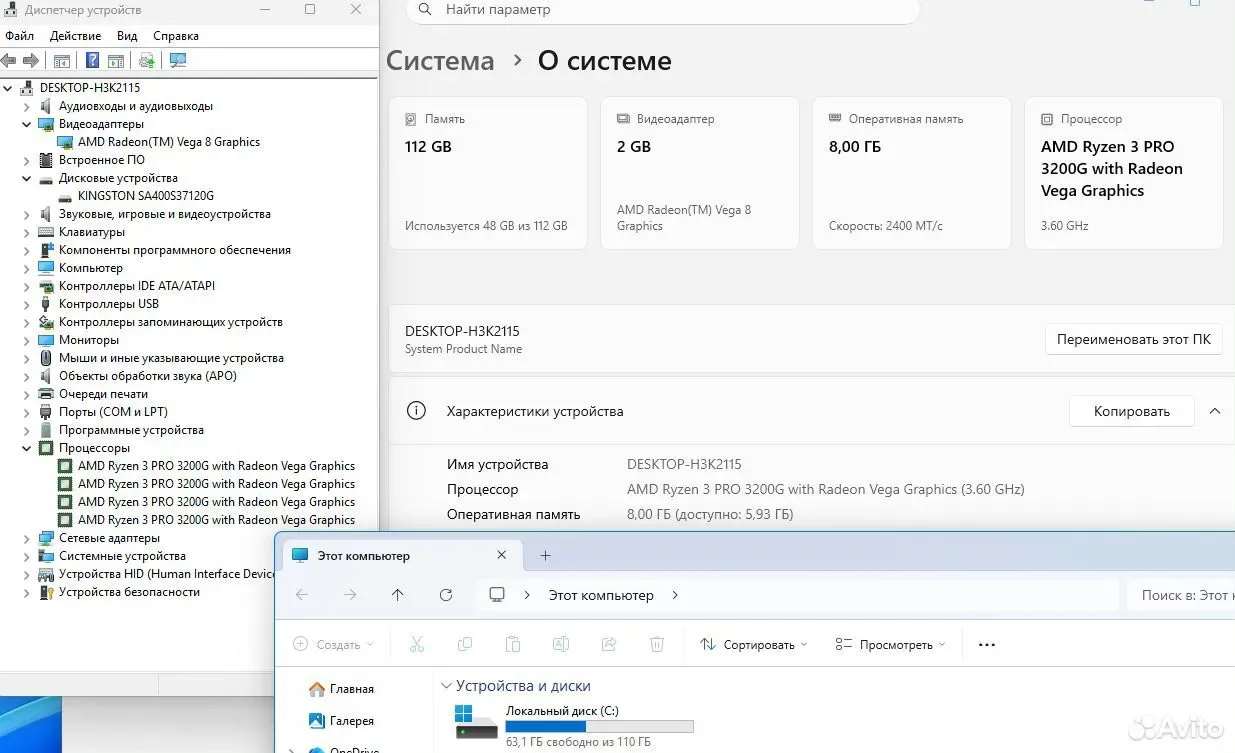
Task: Click the Процессор AMD Ryzen 3 PRO card
Action: click(1124, 173)
